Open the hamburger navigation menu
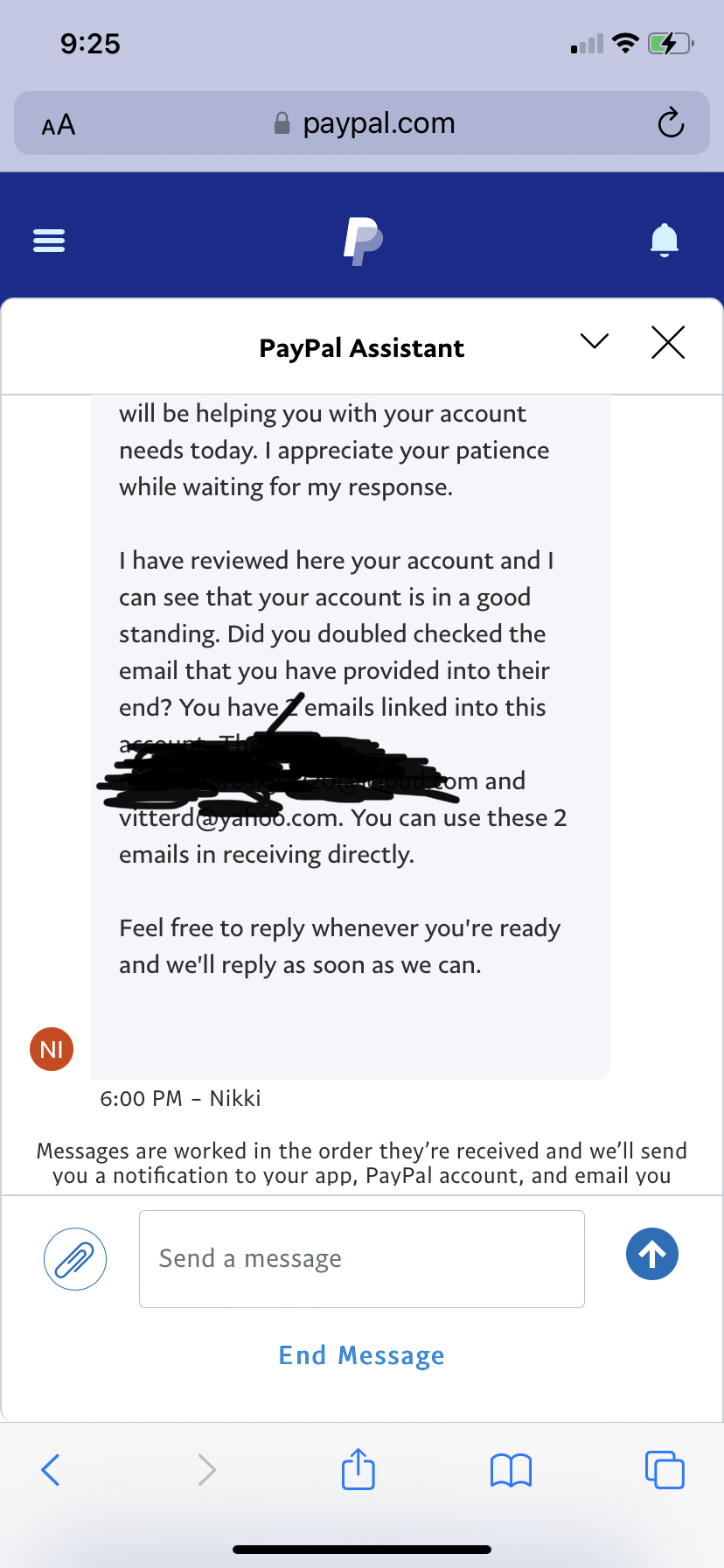 tap(49, 240)
